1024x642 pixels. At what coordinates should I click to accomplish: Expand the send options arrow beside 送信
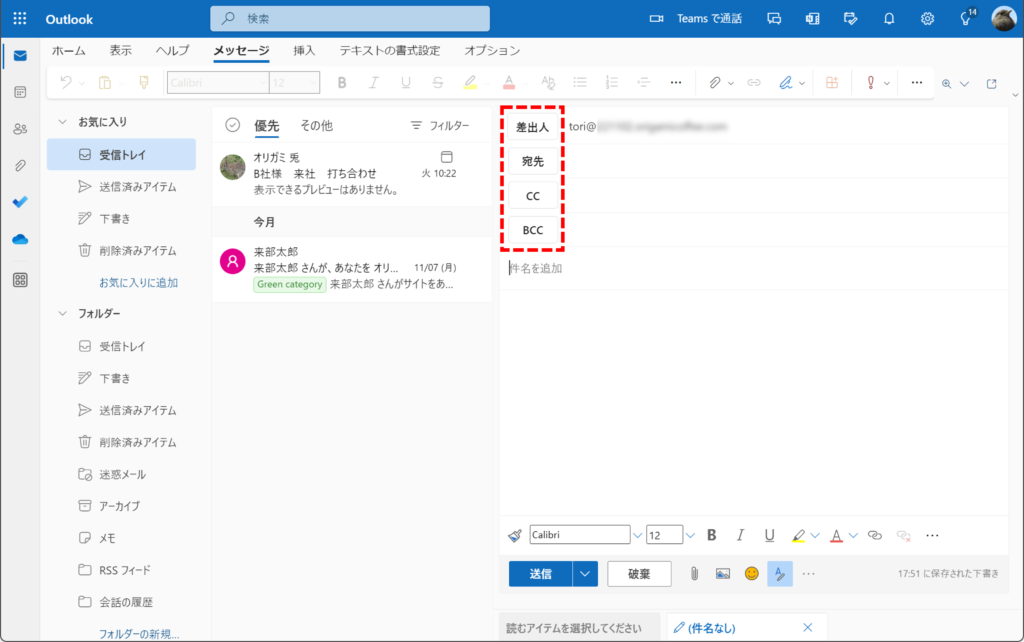tap(585, 574)
